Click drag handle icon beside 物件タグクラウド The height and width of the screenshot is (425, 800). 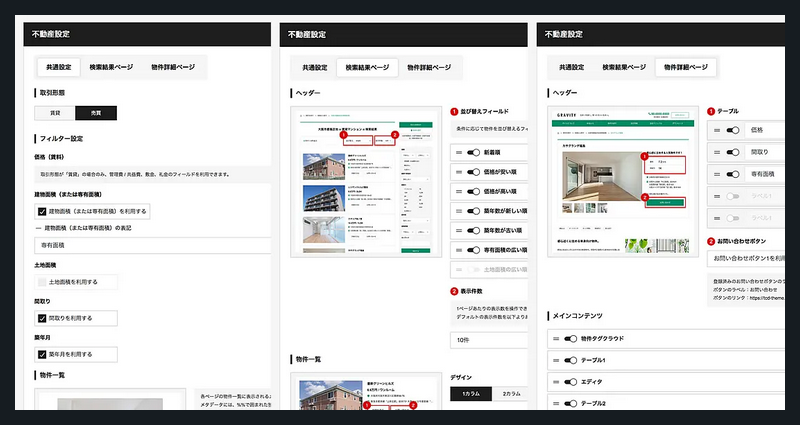tap(555, 339)
